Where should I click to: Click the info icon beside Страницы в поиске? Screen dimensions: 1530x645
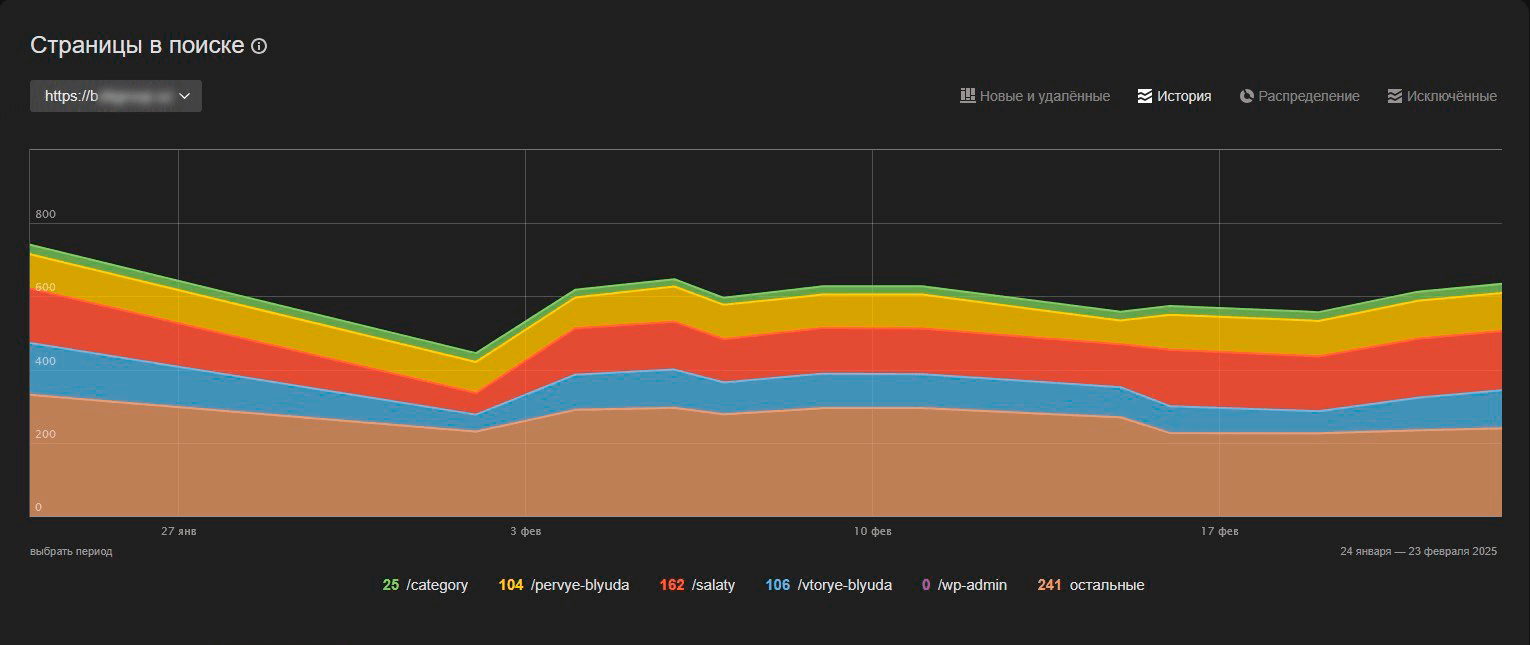click(x=259, y=46)
